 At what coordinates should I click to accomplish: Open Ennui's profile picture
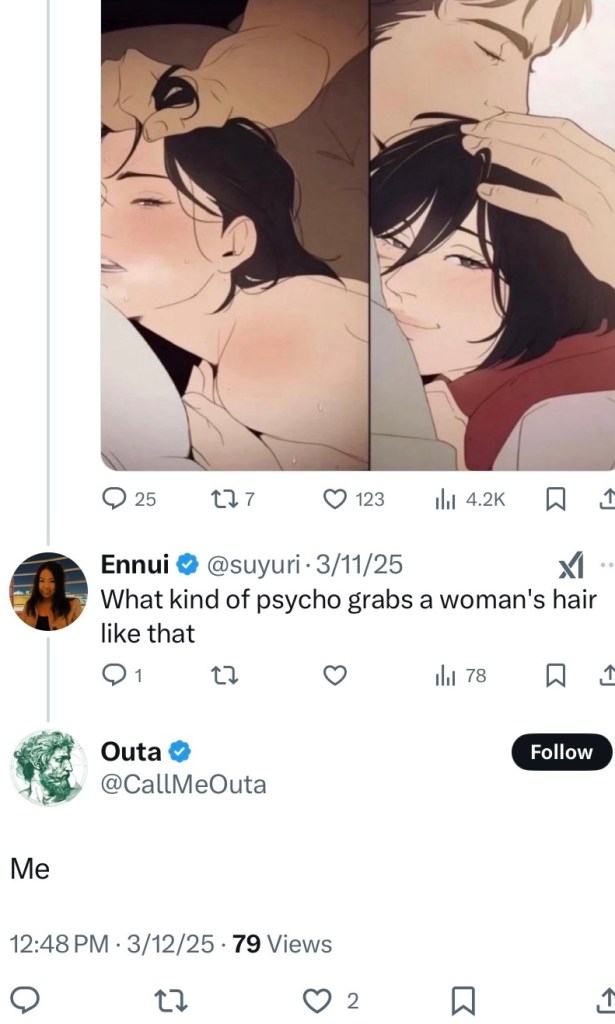[48, 590]
